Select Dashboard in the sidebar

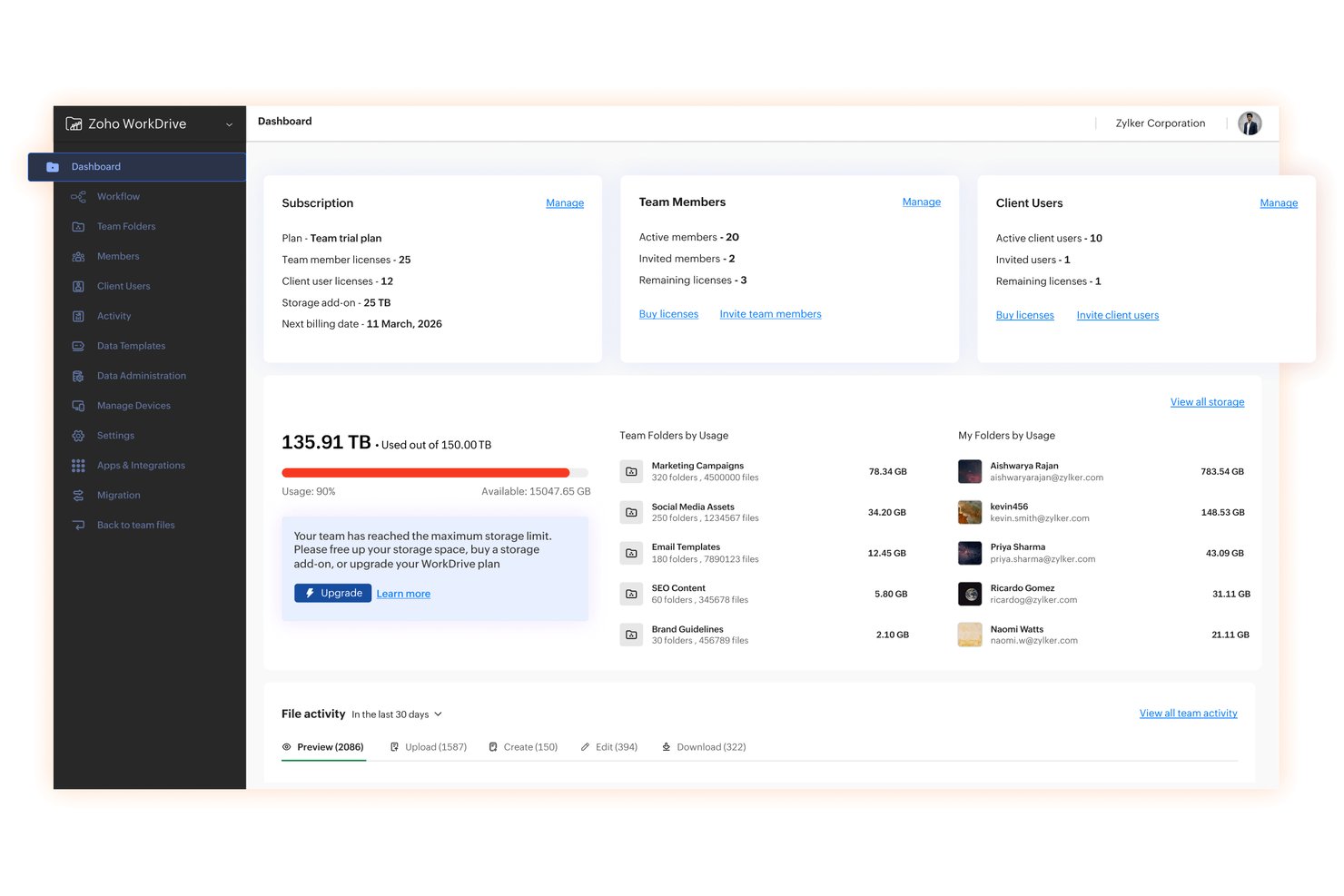pyautogui.click(x=137, y=167)
